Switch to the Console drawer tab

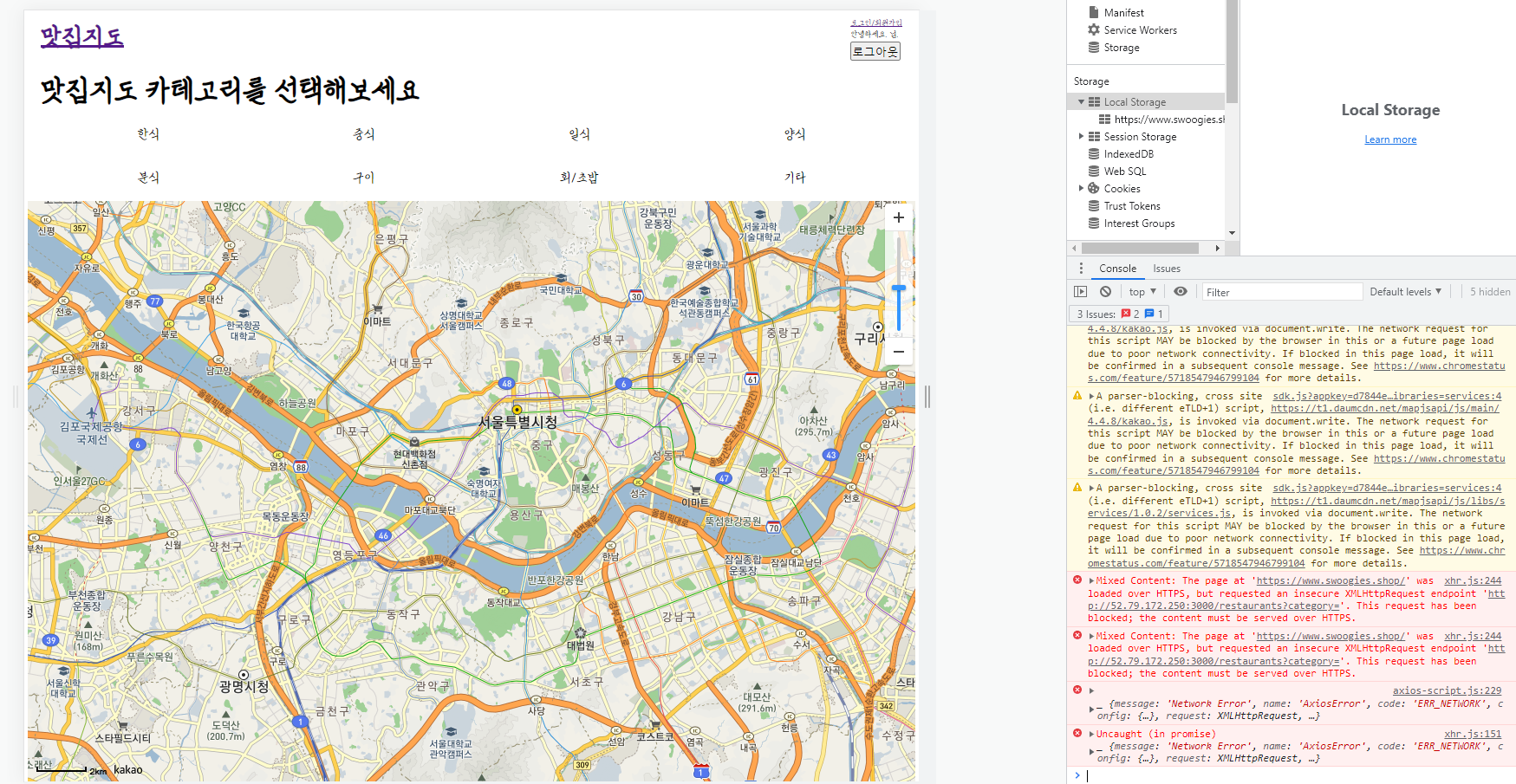coord(1117,269)
